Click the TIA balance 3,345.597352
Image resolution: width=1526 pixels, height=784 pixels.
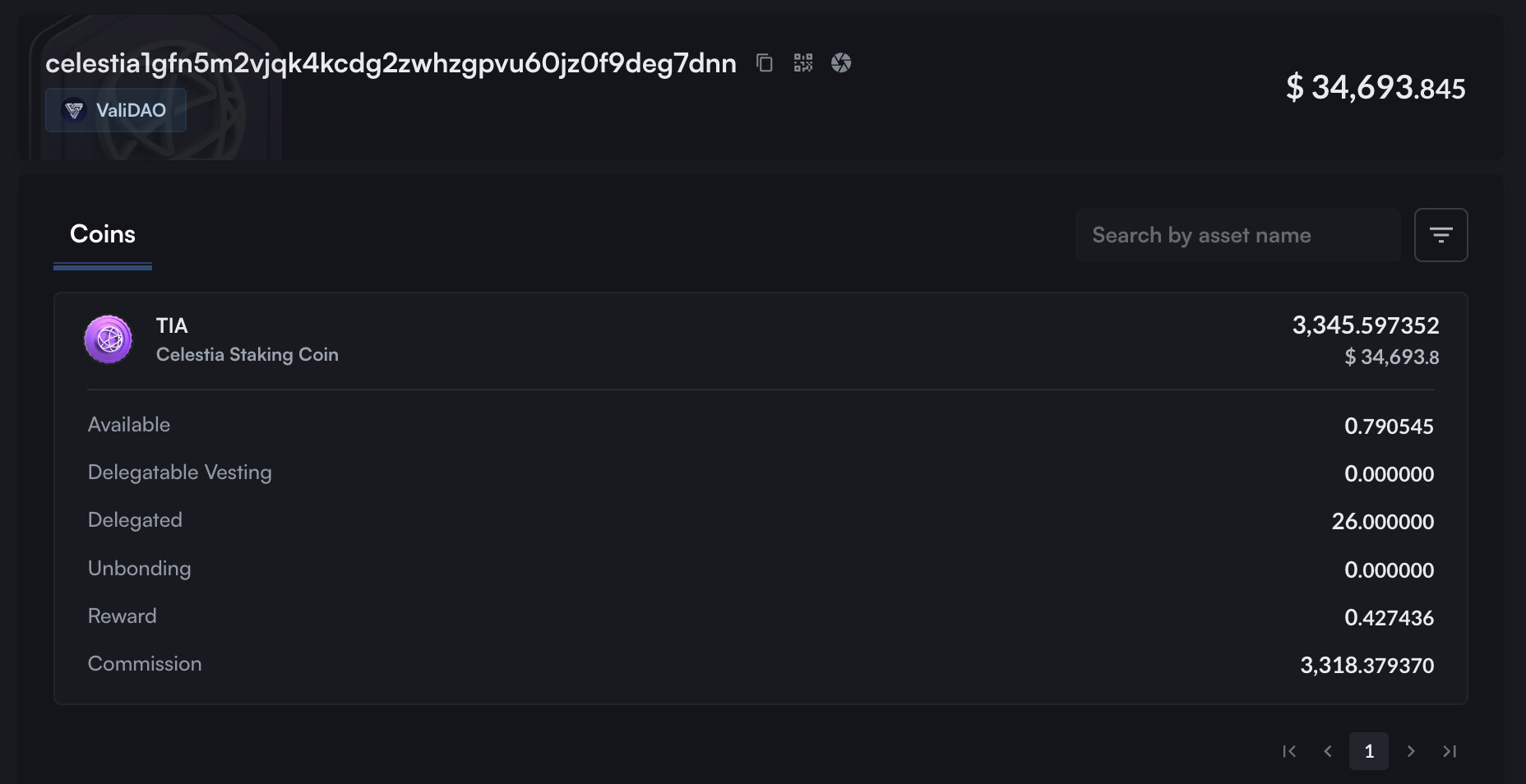(x=1365, y=325)
